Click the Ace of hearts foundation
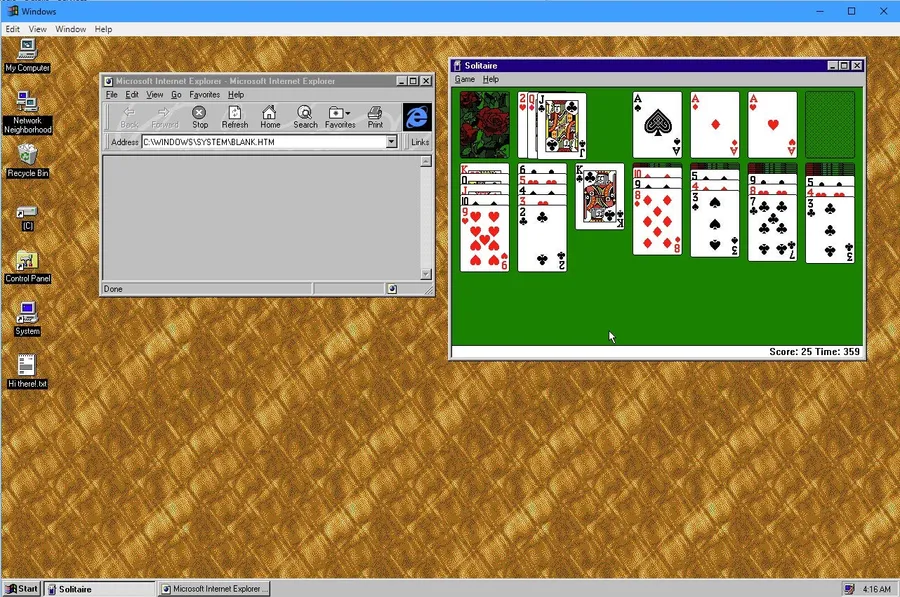The width and height of the screenshot is (900, 597). [773, 125]
